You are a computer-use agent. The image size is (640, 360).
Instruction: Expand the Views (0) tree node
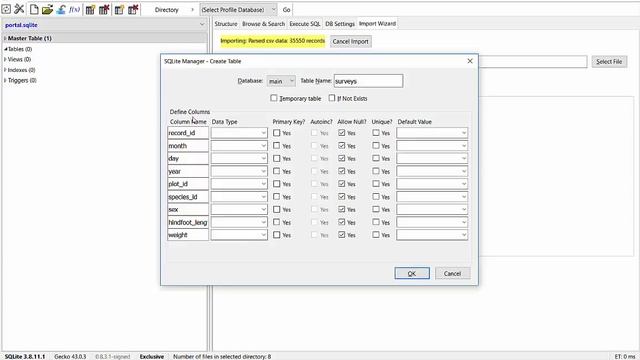click(5, 59)
